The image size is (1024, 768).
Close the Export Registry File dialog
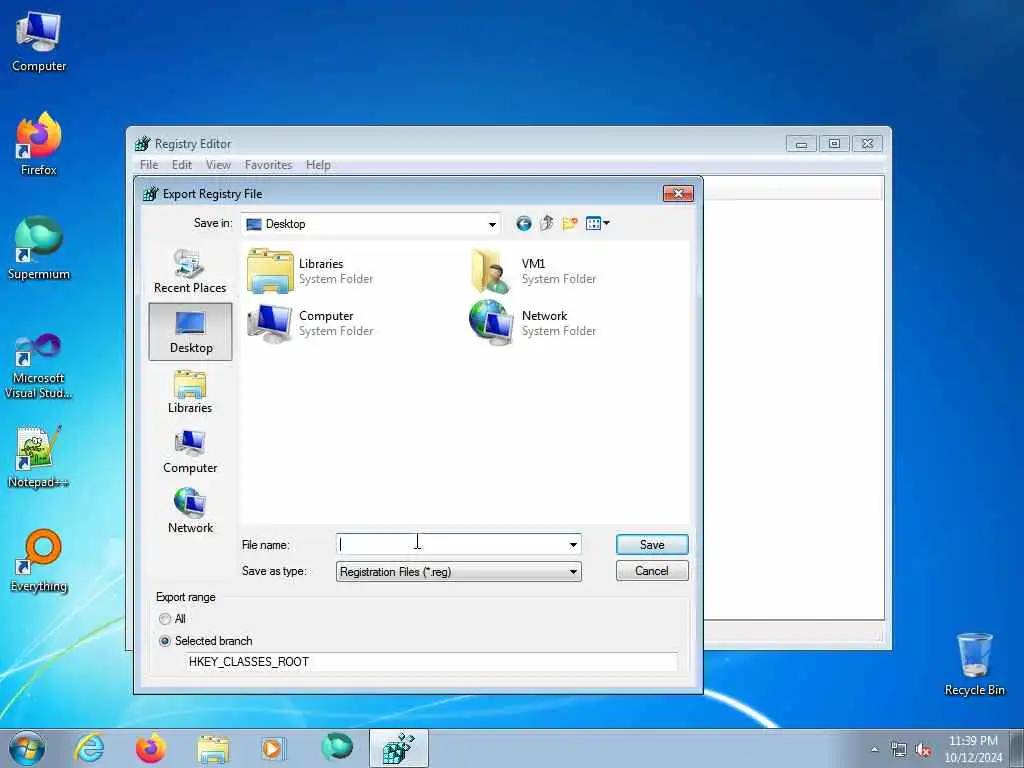pyautogui.click(x=678, y=193)
